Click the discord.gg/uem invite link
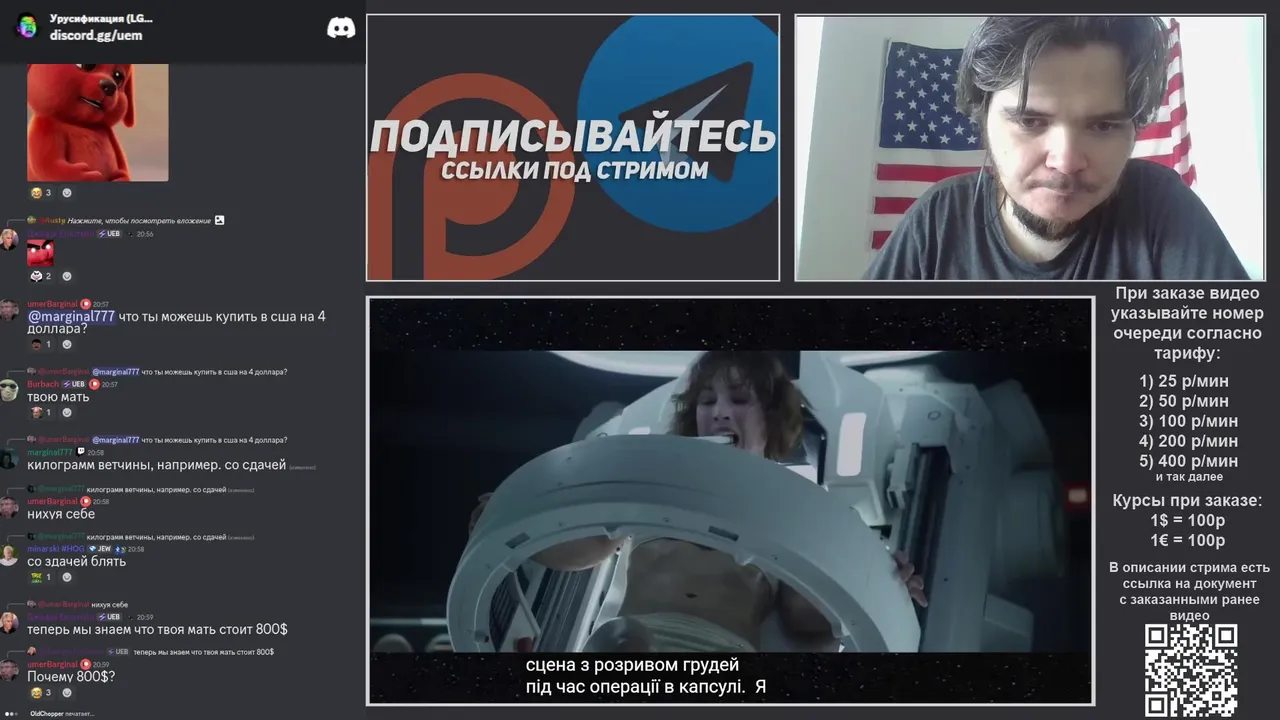1280x720 pixels. (x=96, y=35)
